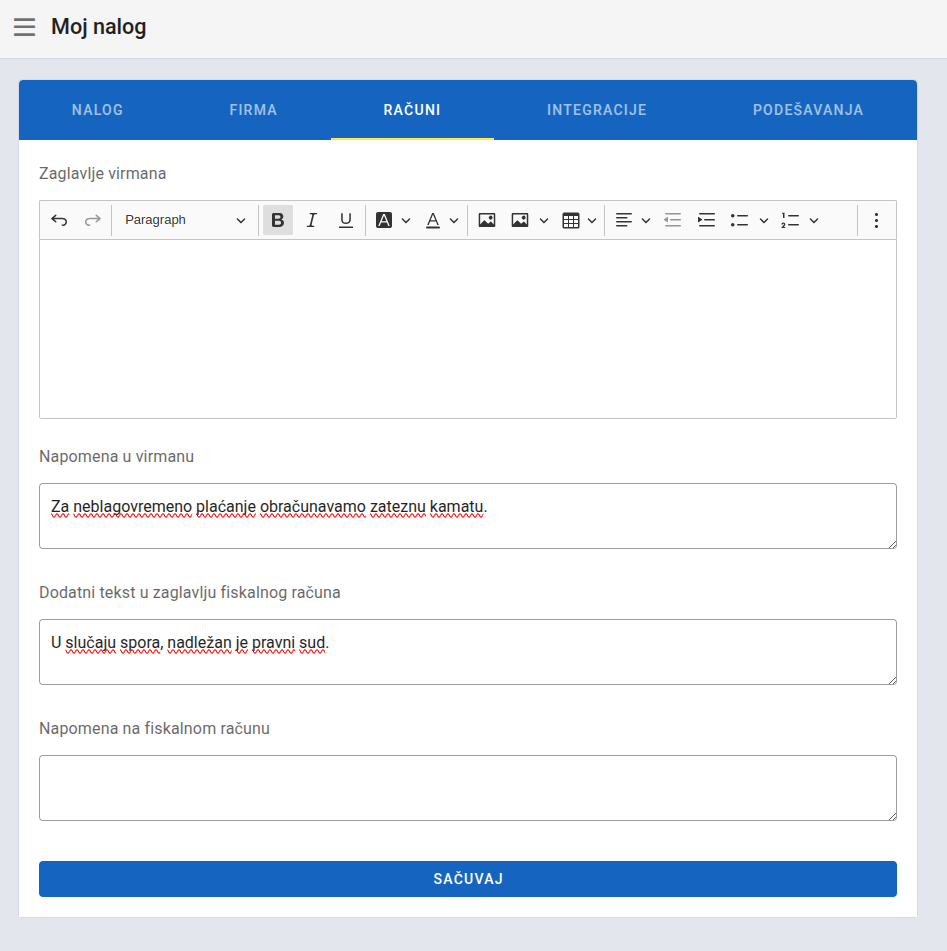Click the text alignment icon

(624, 220)
